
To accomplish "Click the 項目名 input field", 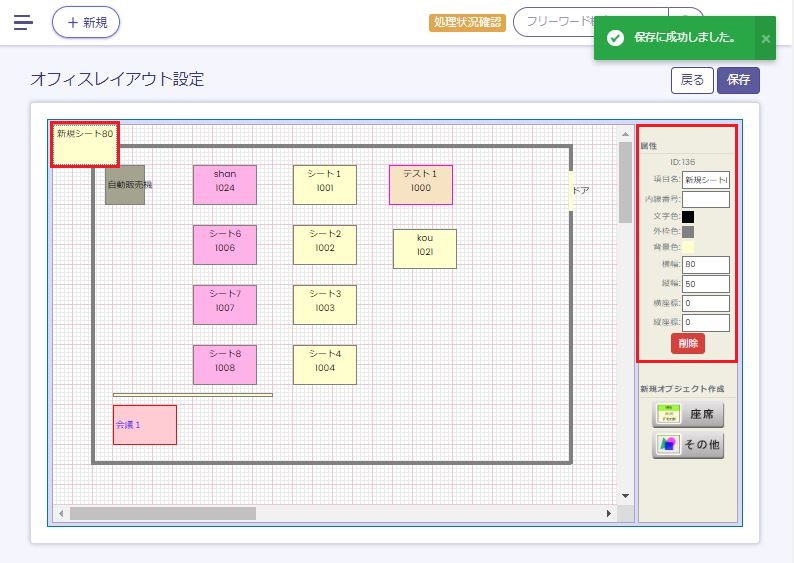I will [x=705, y=180].
